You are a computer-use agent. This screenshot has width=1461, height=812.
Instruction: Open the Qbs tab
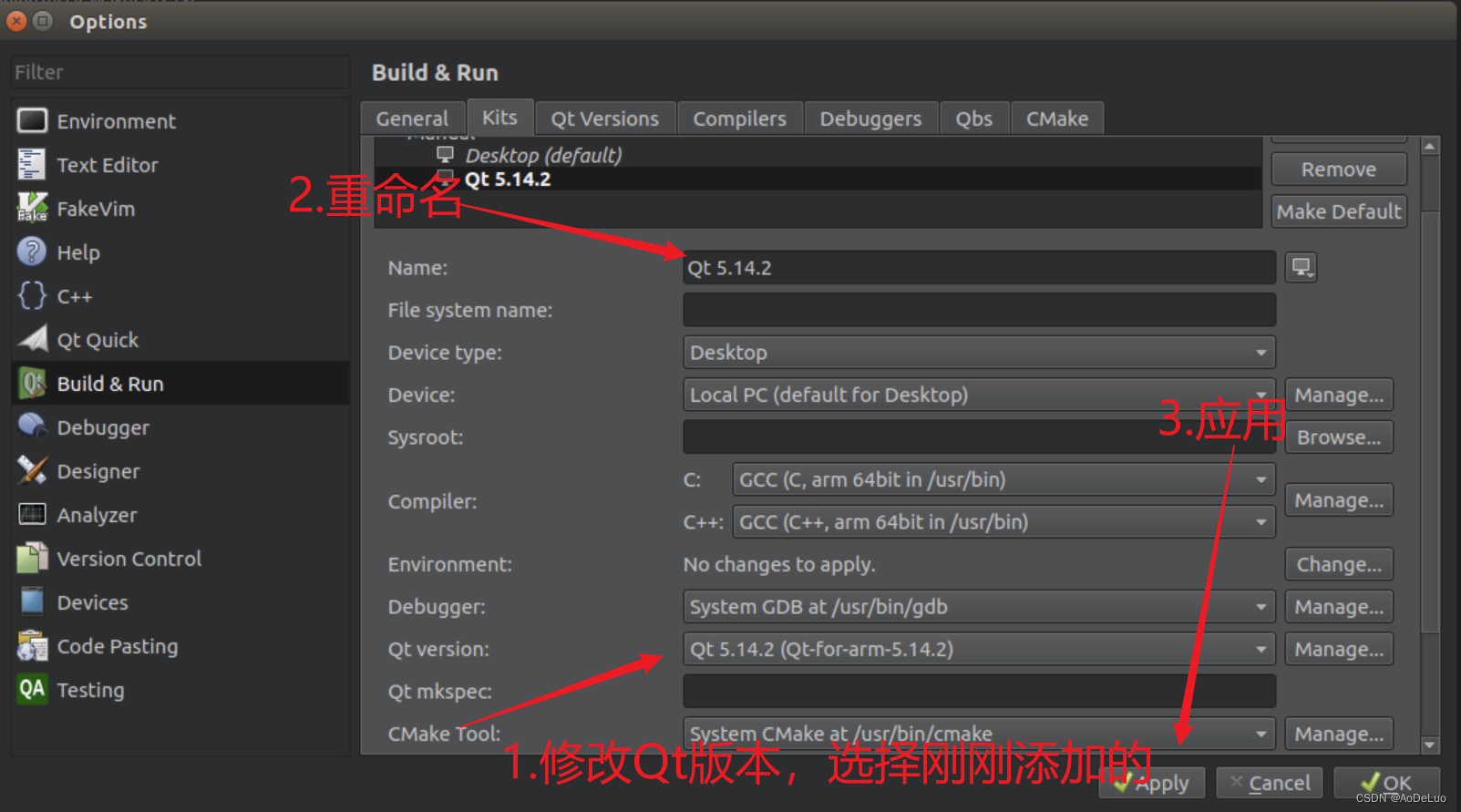974,118
